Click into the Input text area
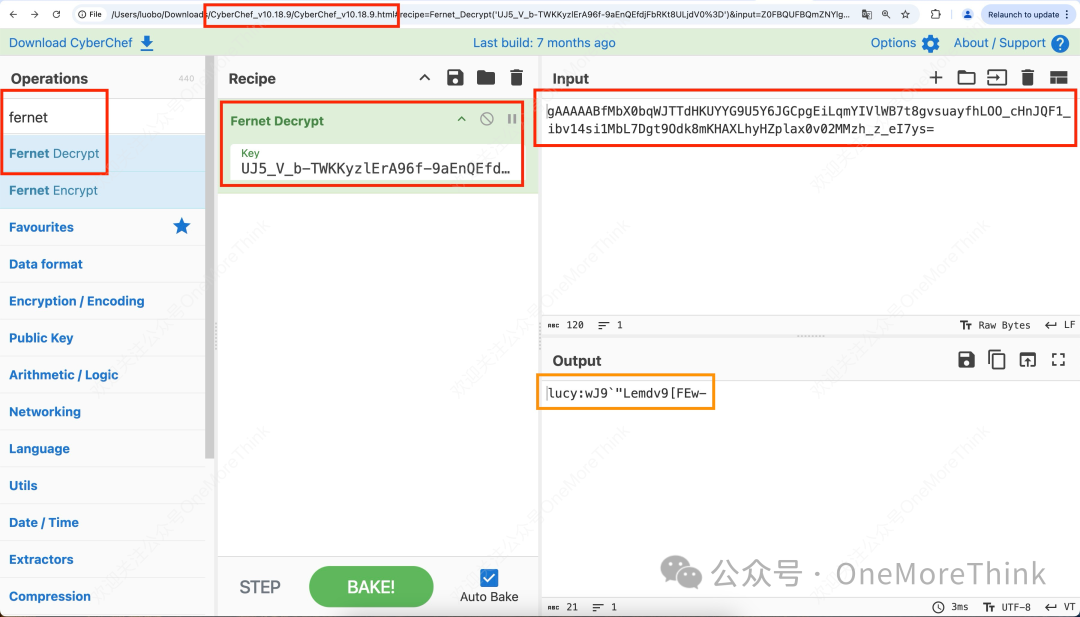Image resolution: width=1080 pixels, height=617 pixels. pyautogui.click(x=810, y=207)
